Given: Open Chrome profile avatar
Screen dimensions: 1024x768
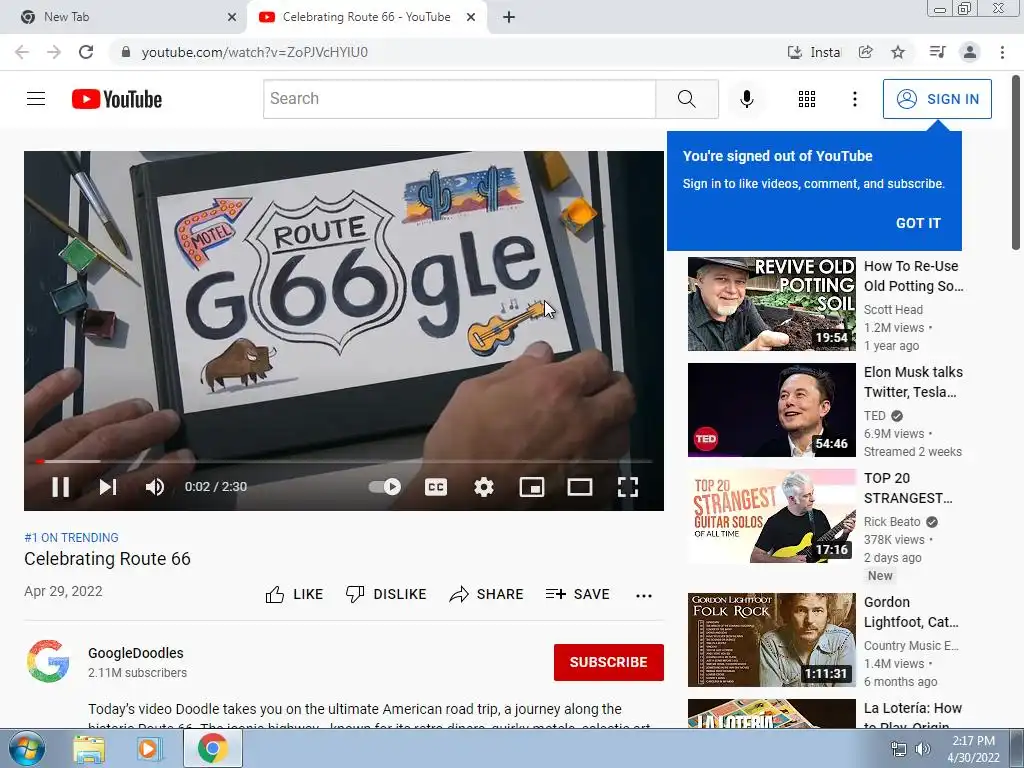Looking at the screenshot, I should 970,52.
